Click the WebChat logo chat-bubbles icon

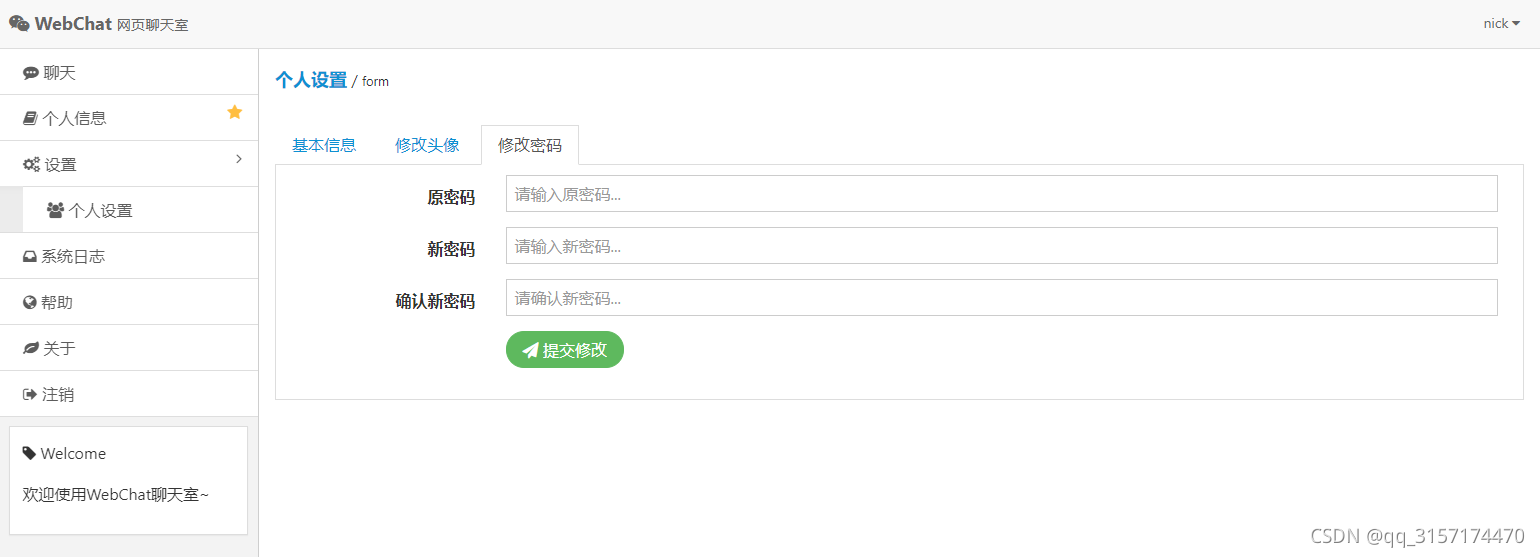(x=19, y=23)
